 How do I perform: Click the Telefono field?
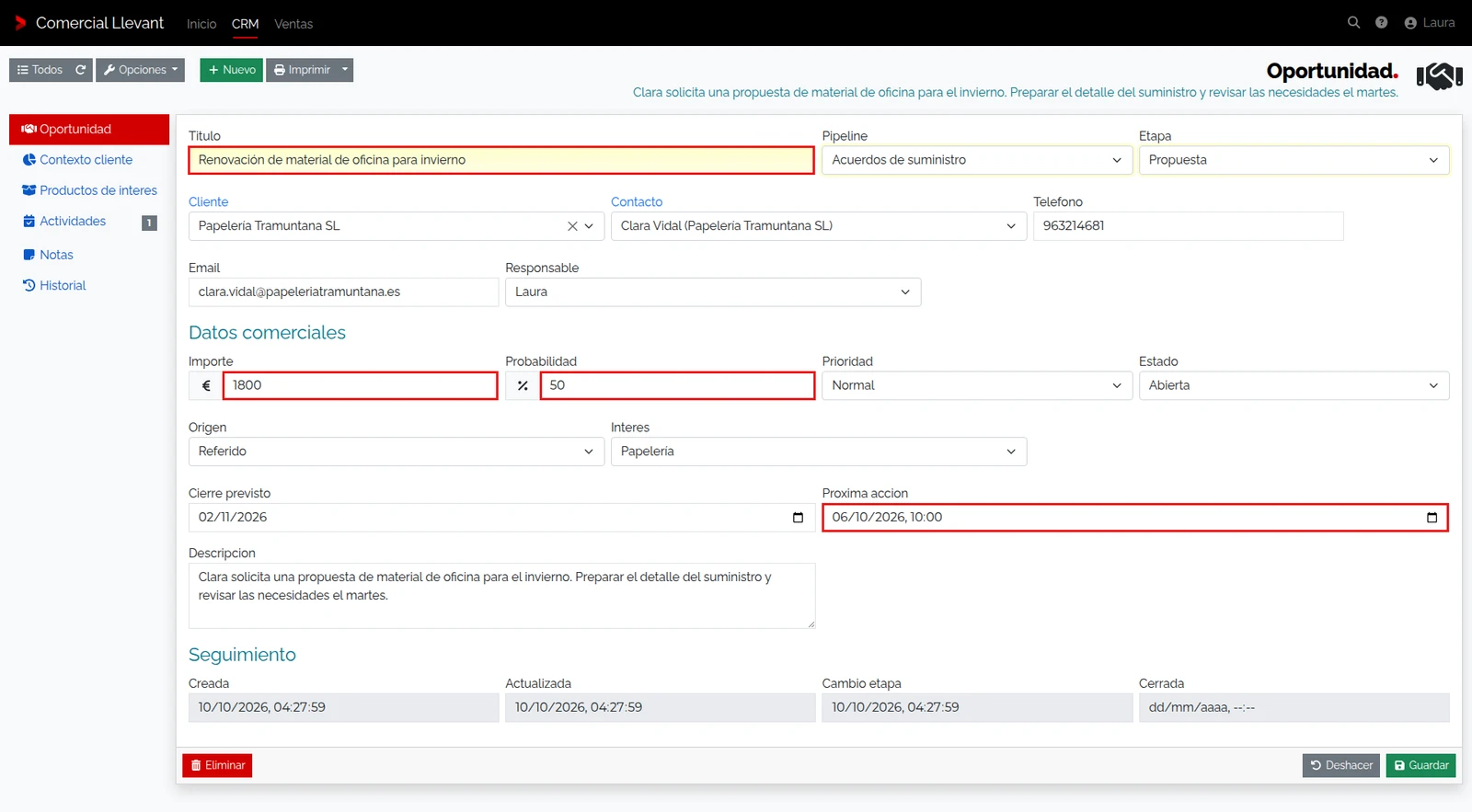[x=1189, y=226]
